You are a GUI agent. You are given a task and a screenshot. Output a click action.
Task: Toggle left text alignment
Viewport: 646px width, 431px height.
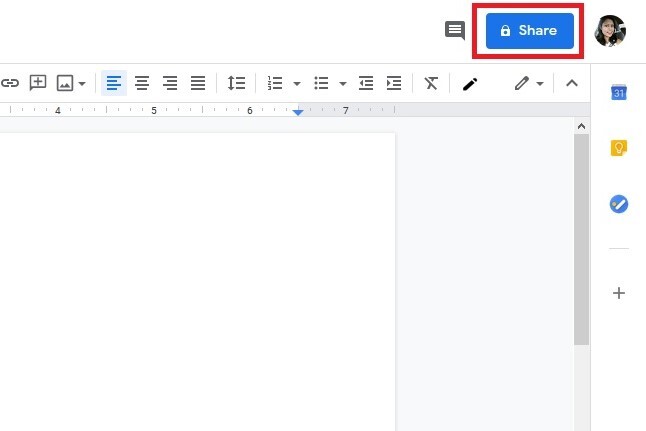(114, 83)
